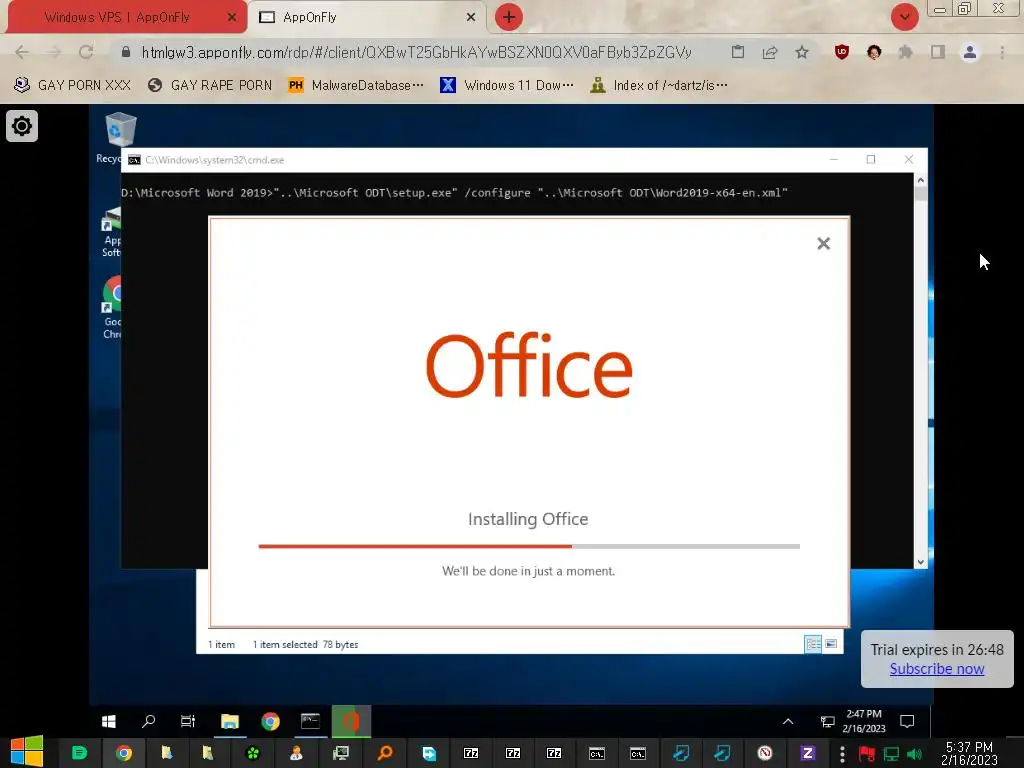This screenshot has height=768, width=1024.
Task: Open the remote Windows Start menu
Action: point(109,721)
